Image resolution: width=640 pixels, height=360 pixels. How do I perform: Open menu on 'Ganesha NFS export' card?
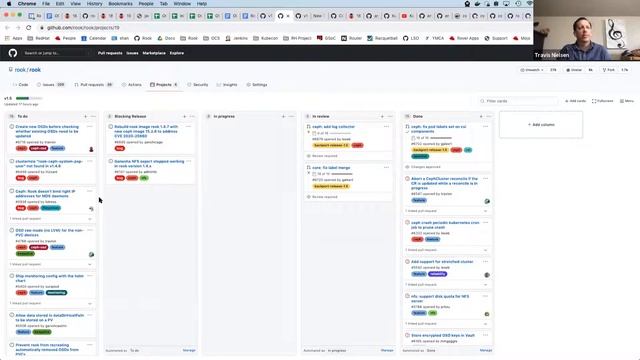pyautogui.click(x=188, y=161)
